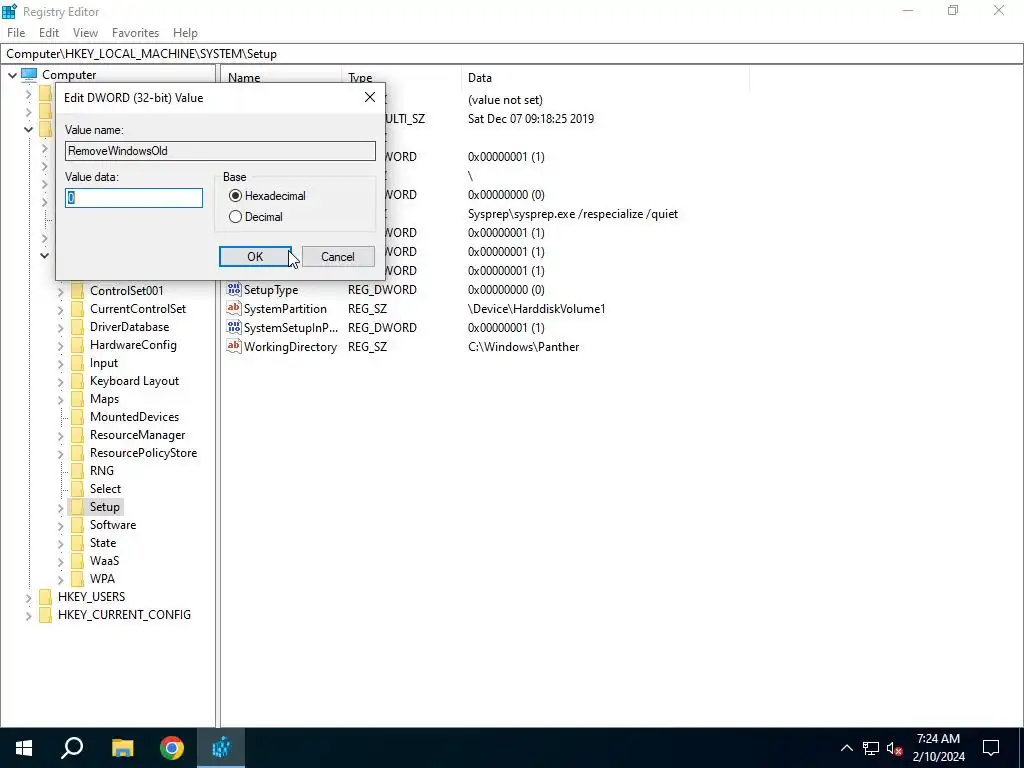Click the \Device\HarddiskVolume1 data cell

coord(537,309)
